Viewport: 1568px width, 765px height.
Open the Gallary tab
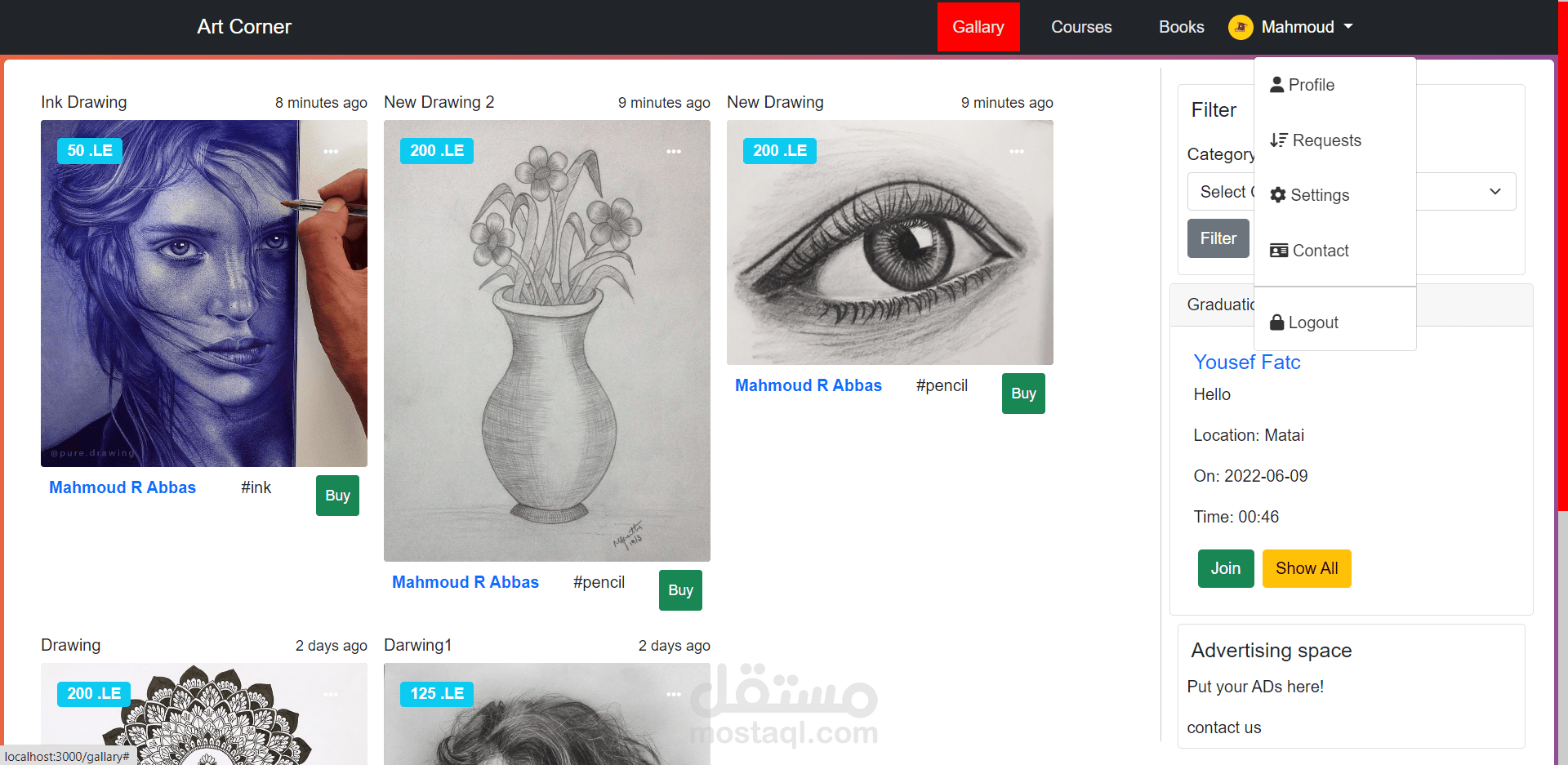click(978, 27)
